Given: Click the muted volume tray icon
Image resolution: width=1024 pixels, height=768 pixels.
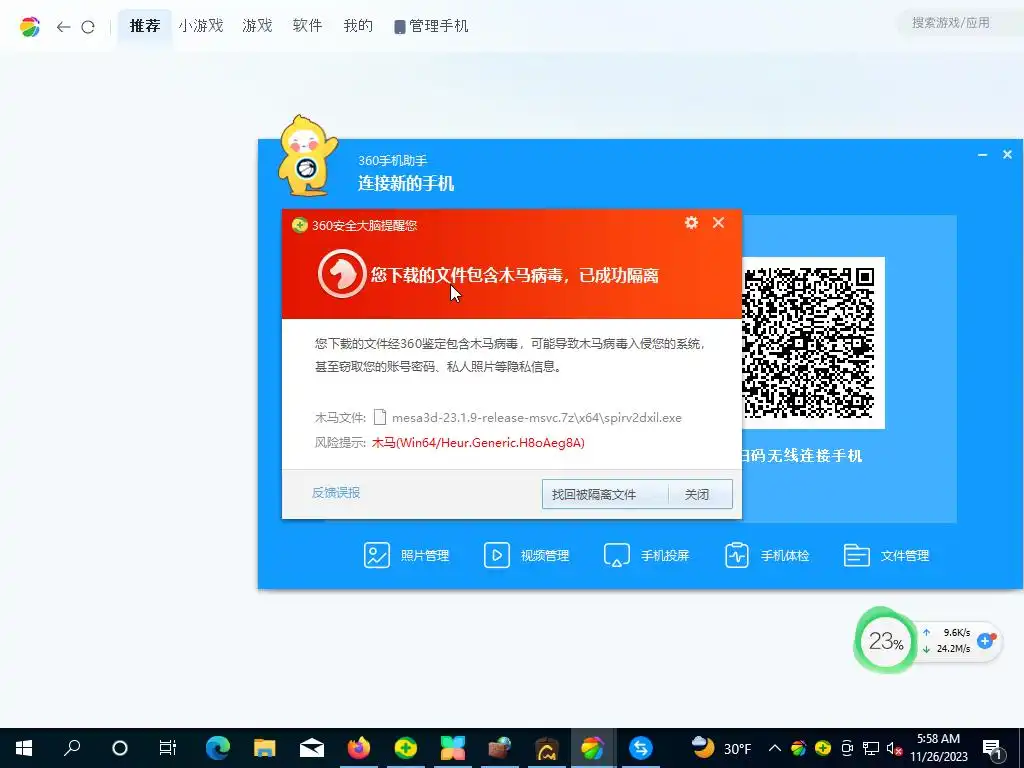Looking at the screenshot, I should tap(894, 748).
